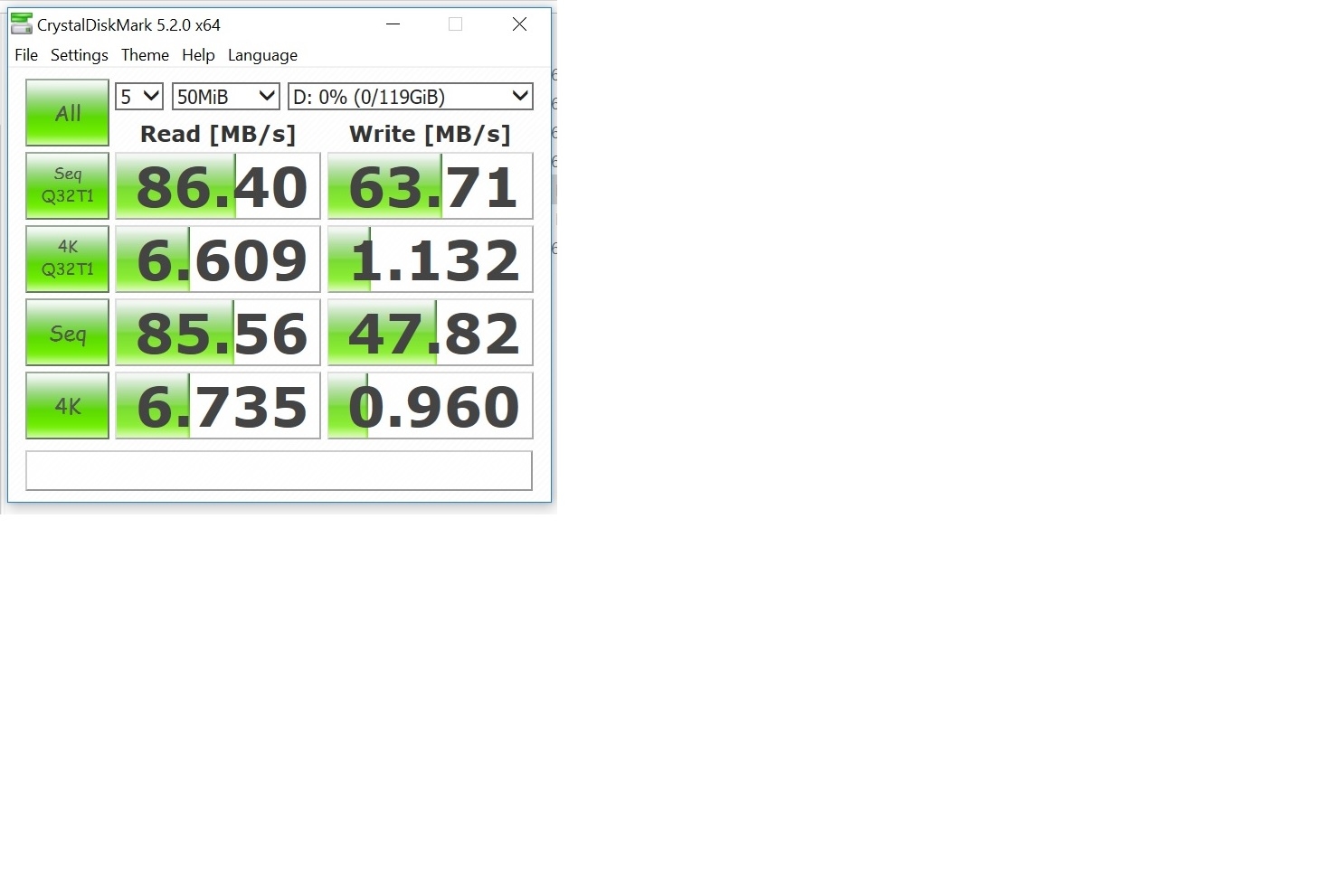Viewport: 1317px width, 896px height.
Task: Open the Language menu
Action: pos(262,55)
